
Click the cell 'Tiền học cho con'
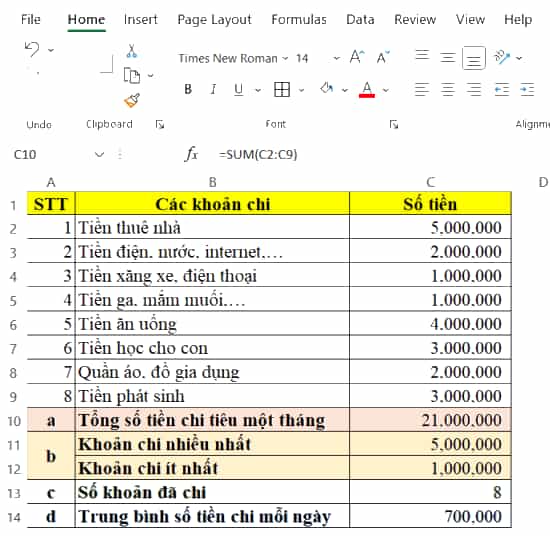[x=212, y=348]
